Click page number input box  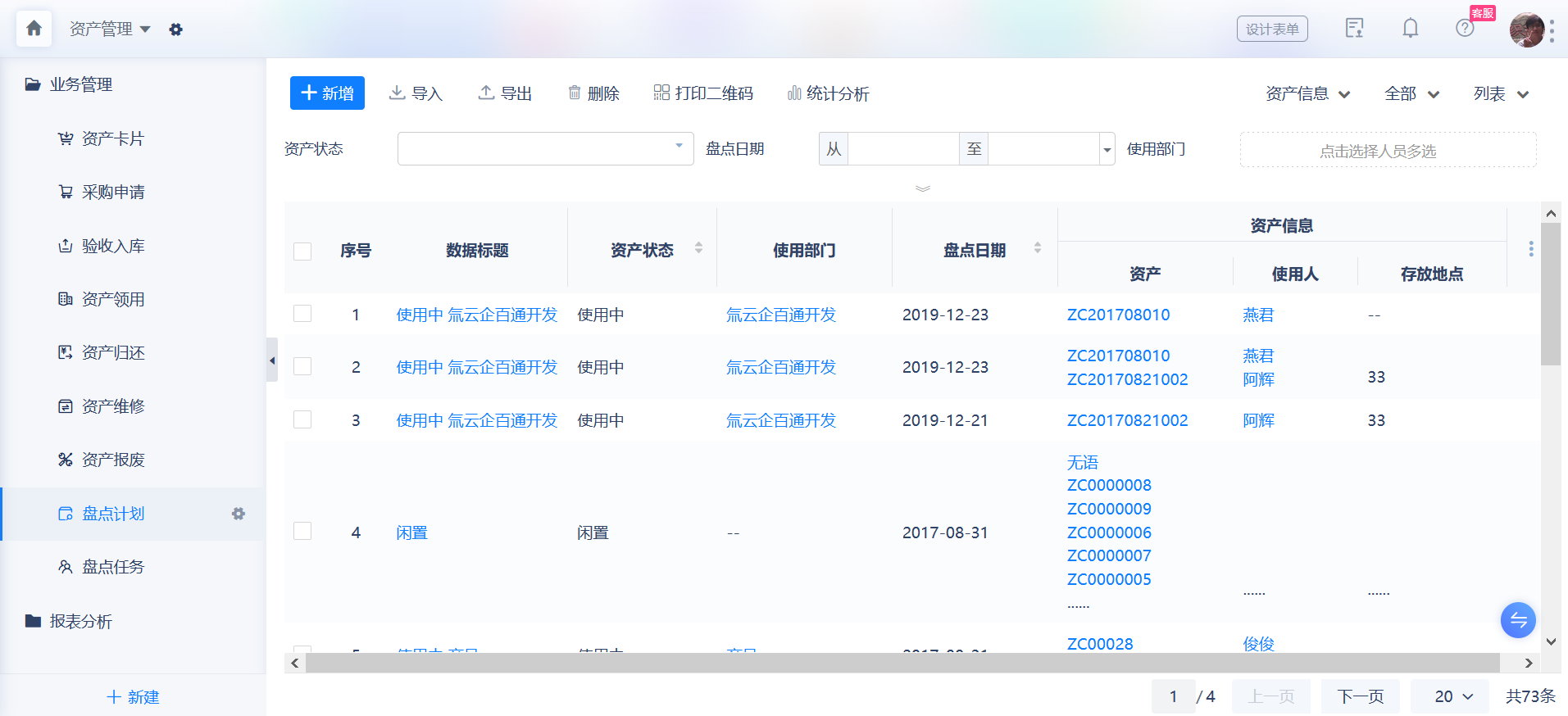pos(1174,696)
